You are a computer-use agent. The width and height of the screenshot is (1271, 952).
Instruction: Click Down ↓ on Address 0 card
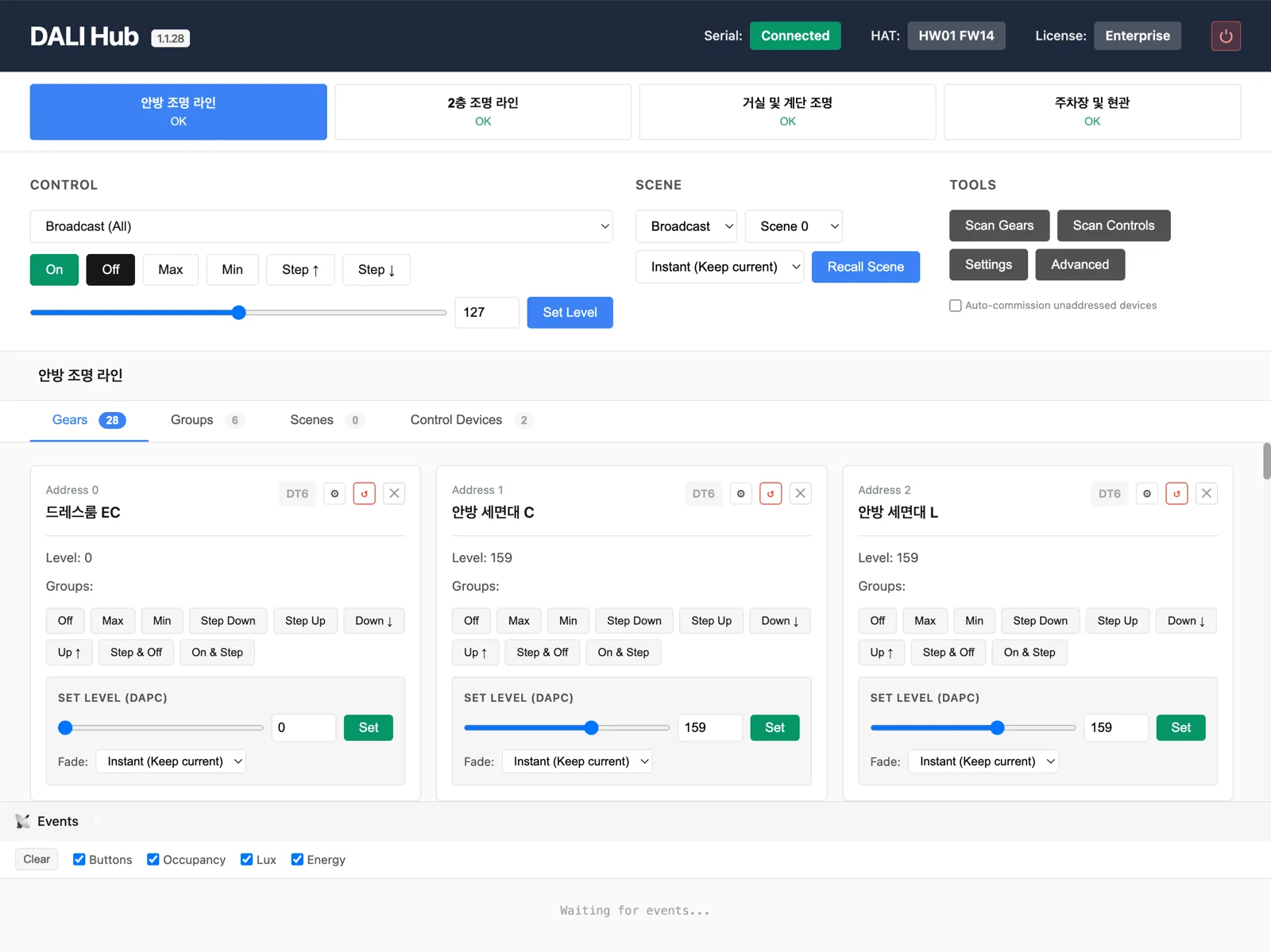pos(374,620)
